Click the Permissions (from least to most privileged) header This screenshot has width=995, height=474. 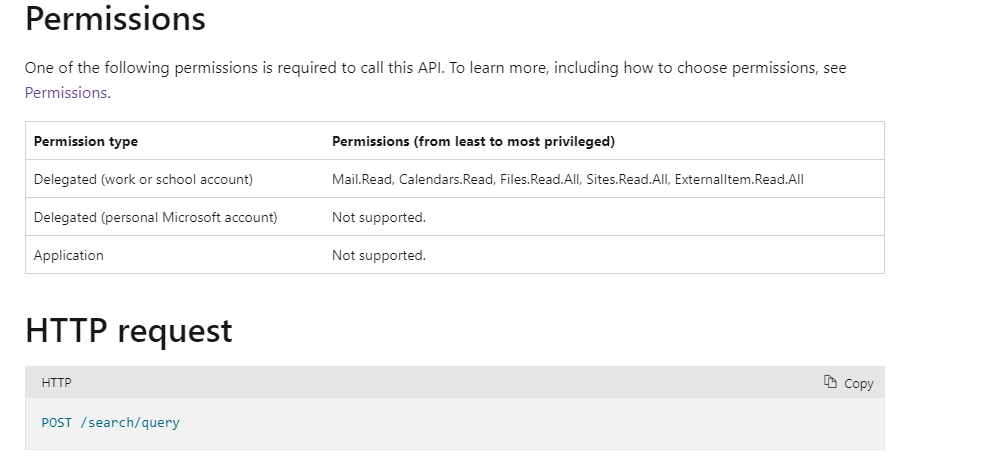click(473, 142)
